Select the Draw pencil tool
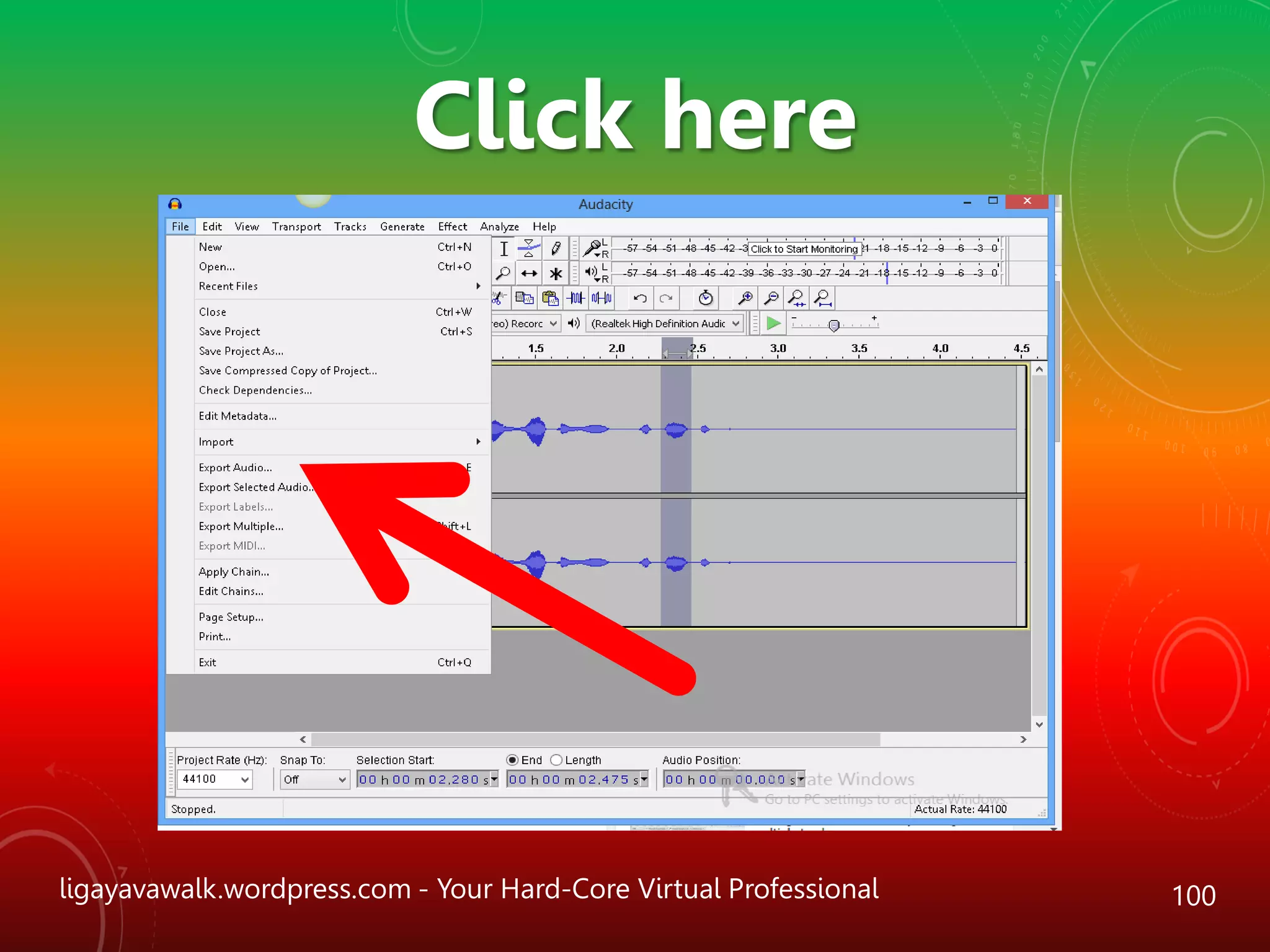Viewport: 1270px width, 952px height. tap(556, 249)
